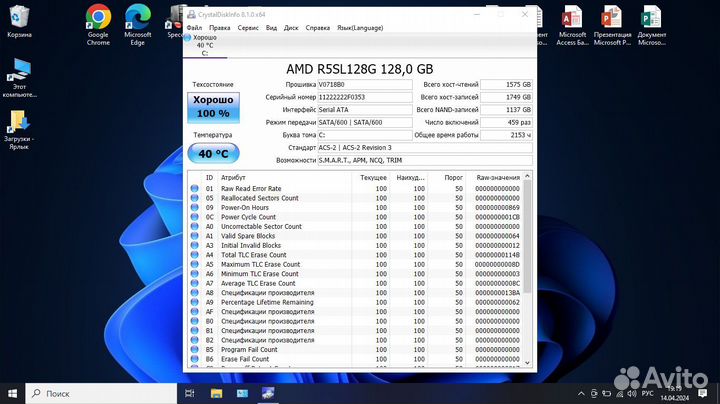Open the Документ Microsoft Publisher desktop icon
Viewport: 720px width, 404px height.
pyautogui.click(x=652, y=25)
